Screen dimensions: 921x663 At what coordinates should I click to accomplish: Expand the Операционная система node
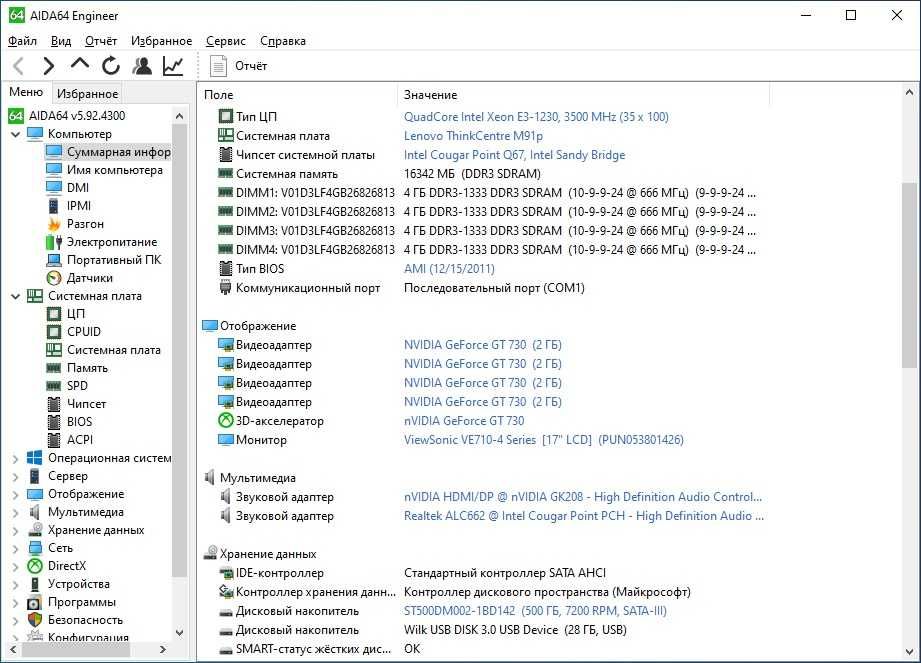pos(16,459)
